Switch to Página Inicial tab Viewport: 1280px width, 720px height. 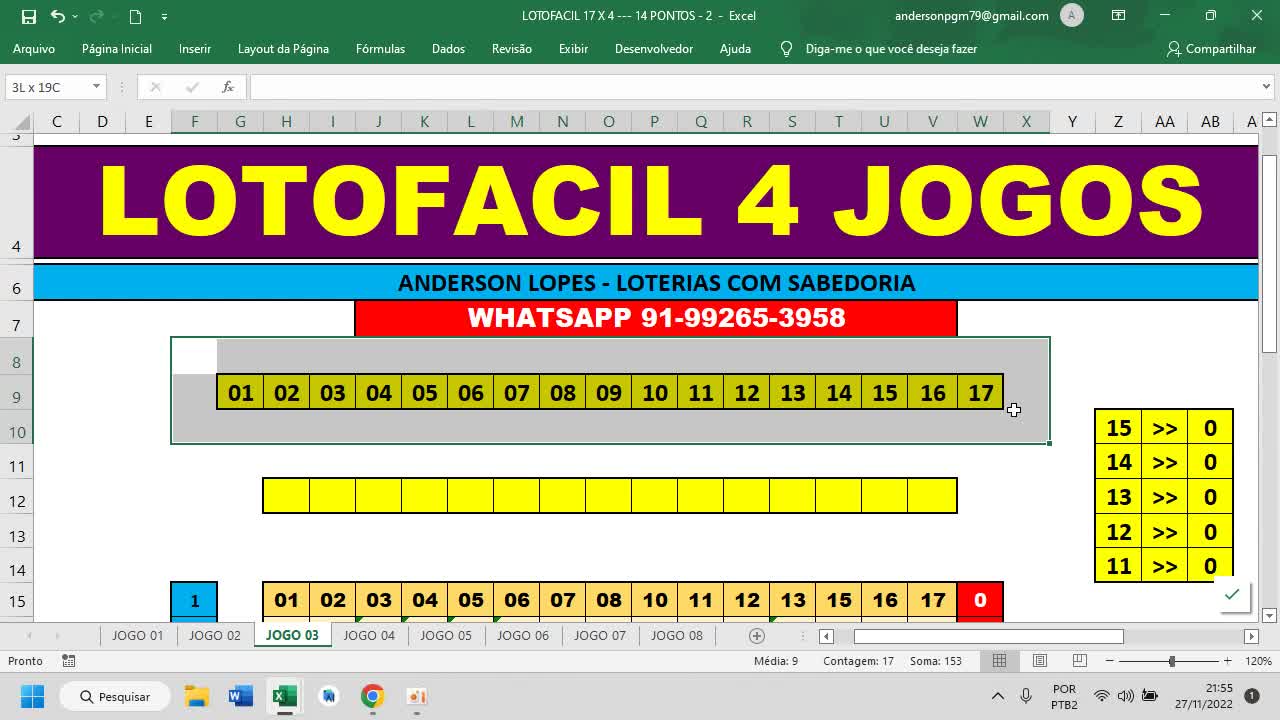click(117, 48)
